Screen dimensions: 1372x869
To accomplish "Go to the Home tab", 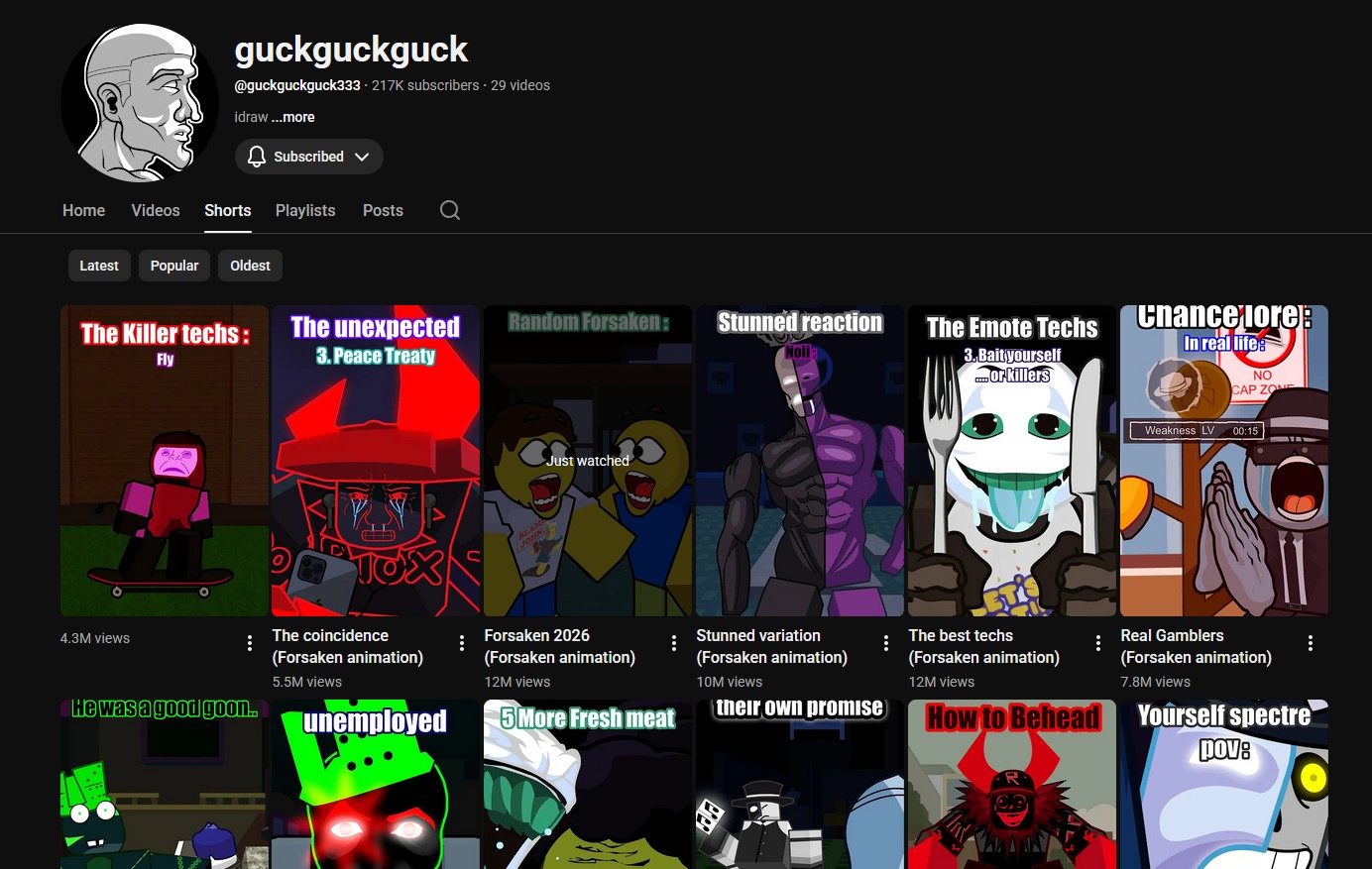I will (83, 210).
